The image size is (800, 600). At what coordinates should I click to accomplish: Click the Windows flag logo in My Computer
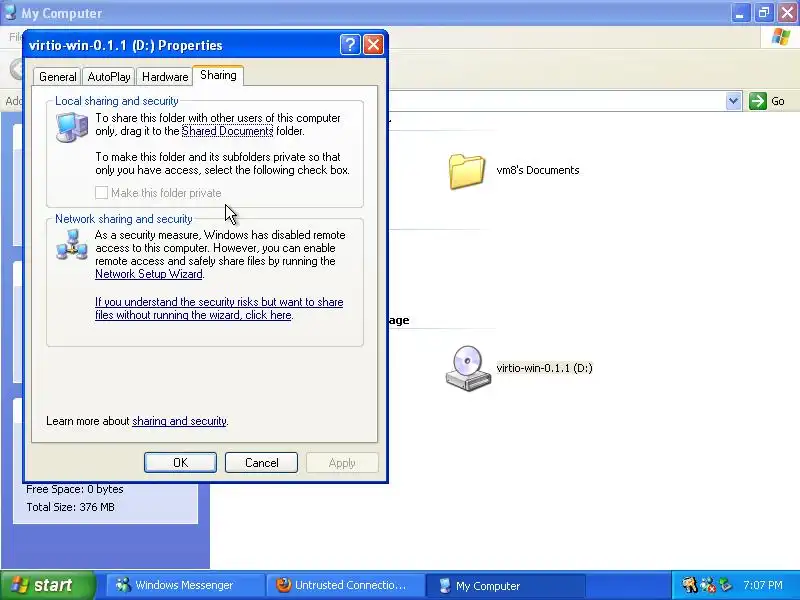pyautogui.click(x=780, y=37)
